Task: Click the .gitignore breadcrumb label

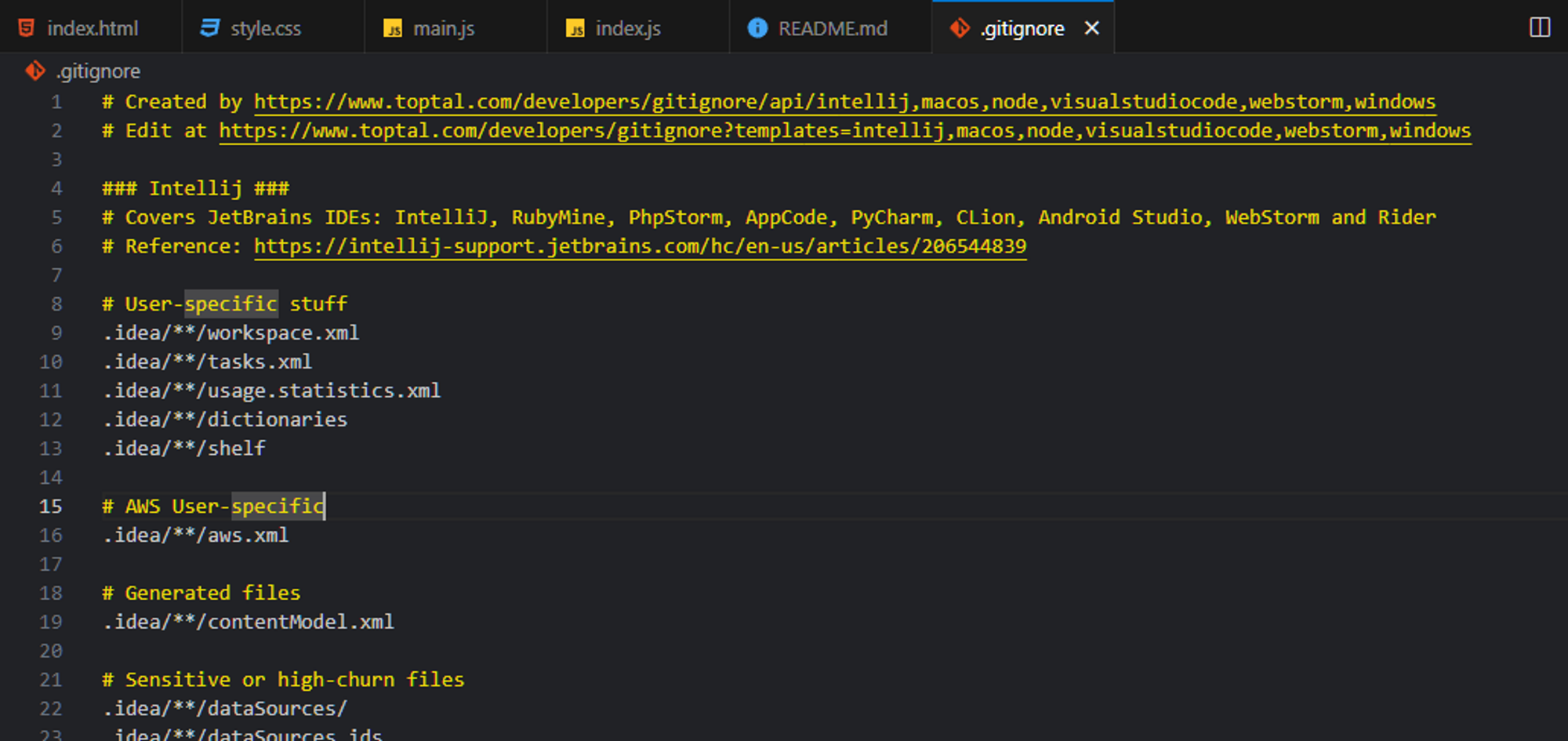Action: (x=98, y=71)
